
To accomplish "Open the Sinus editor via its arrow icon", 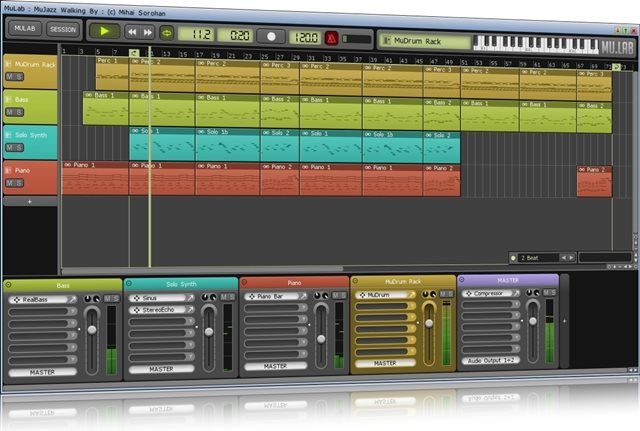I will (190, 298).
